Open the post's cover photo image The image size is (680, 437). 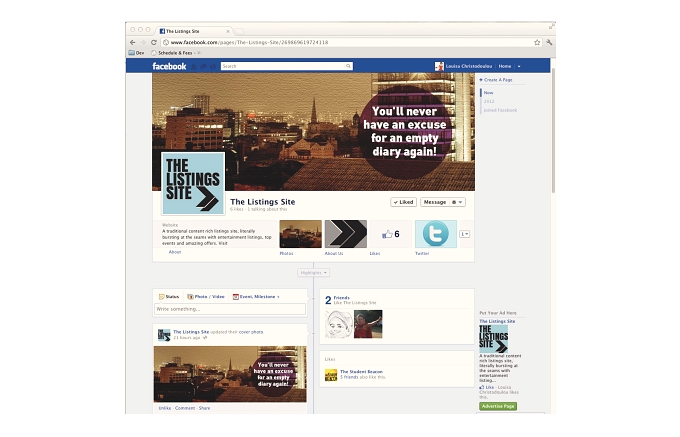[x=230, y=374]
